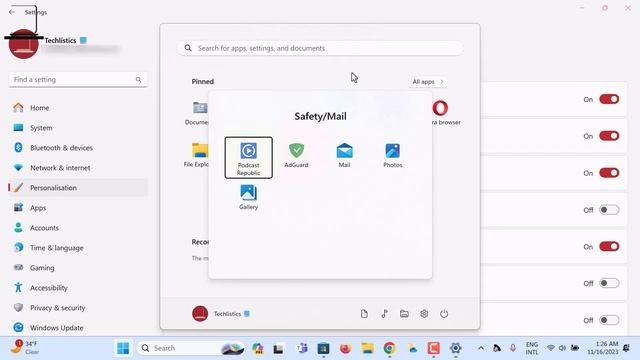The image size is (640, 360).
Task: Turn on the first Off toggle
Action: pos(609,210)
